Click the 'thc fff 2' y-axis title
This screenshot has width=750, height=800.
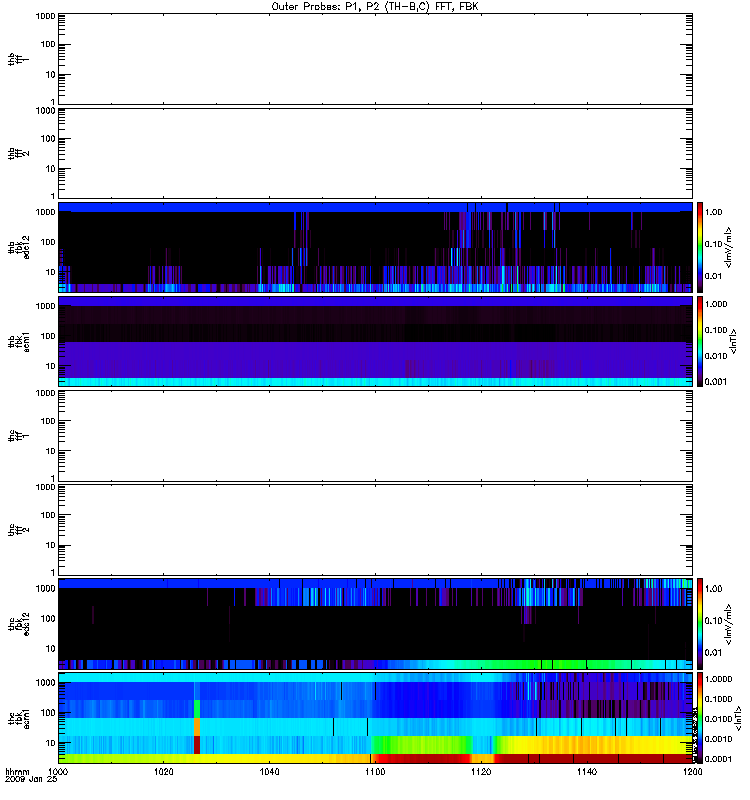18,530
